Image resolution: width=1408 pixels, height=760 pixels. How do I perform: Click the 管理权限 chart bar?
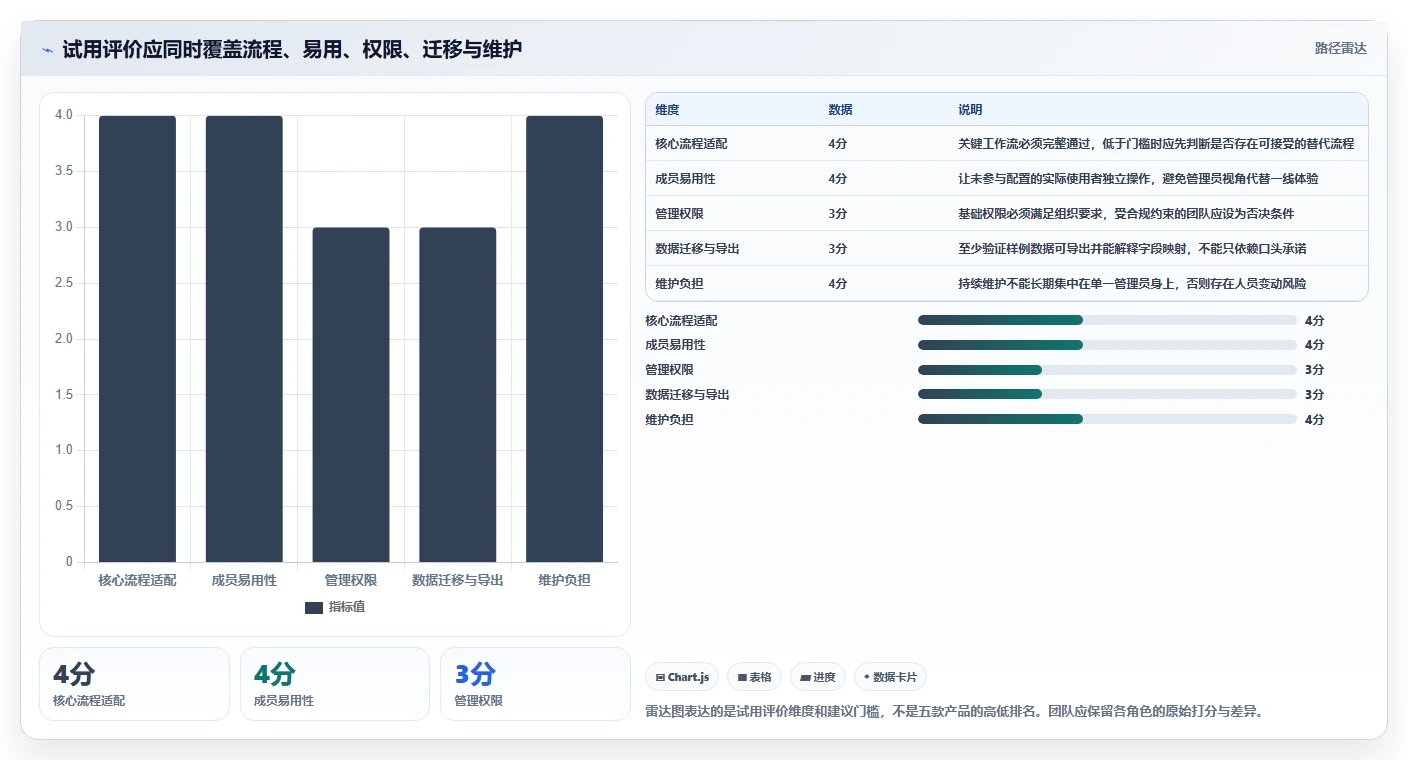[351, 395]
